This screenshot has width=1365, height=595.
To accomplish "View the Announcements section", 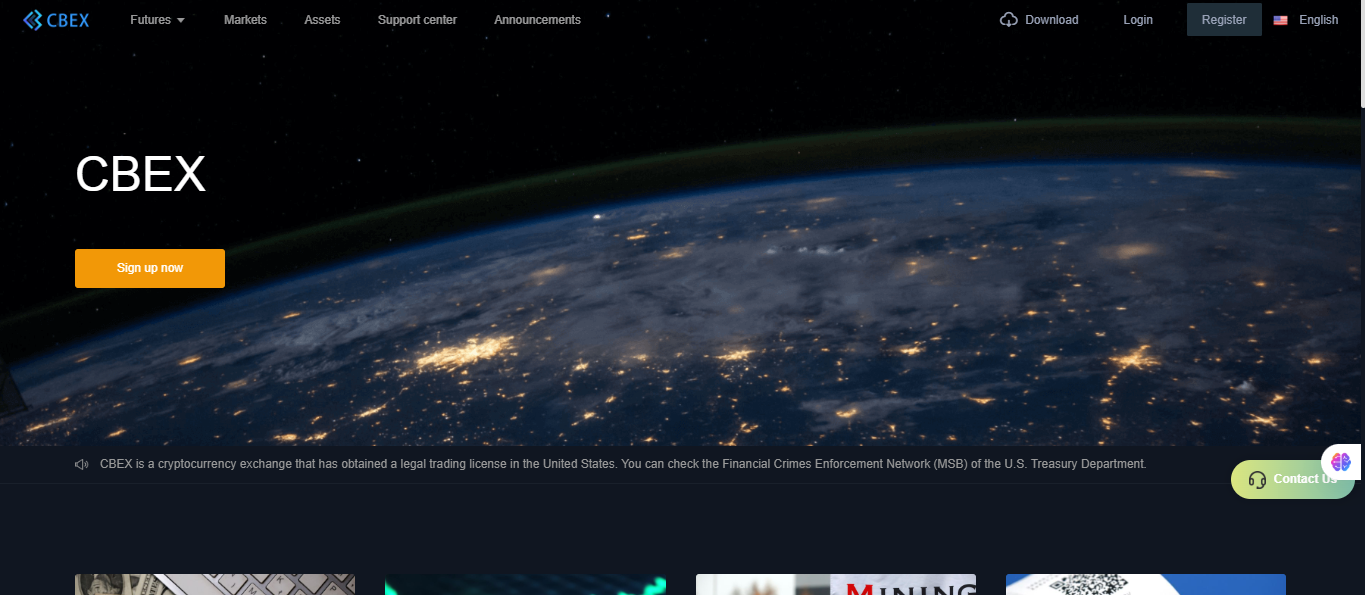I will point(537,19).
